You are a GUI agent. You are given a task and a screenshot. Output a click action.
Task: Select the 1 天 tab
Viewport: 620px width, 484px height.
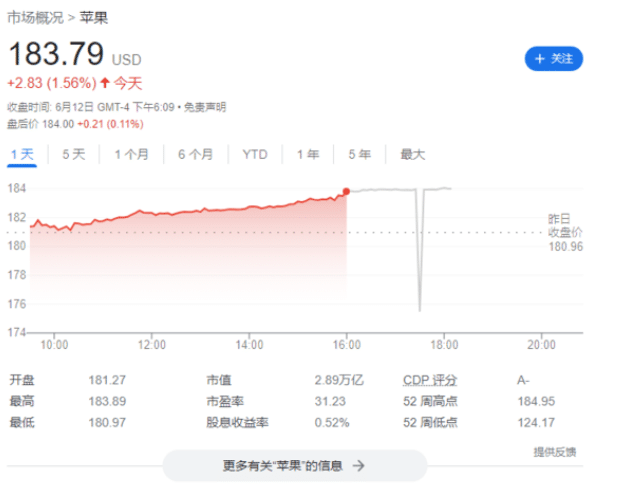click(22, 154)
